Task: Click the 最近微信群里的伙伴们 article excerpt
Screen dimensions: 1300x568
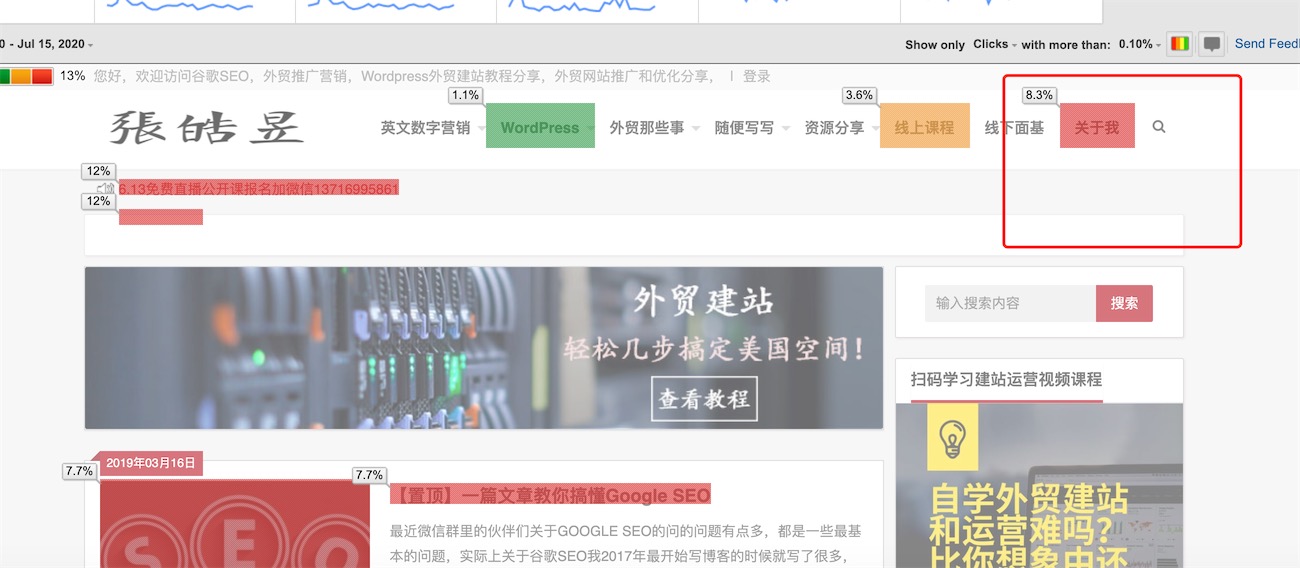Action: (625, 543)
